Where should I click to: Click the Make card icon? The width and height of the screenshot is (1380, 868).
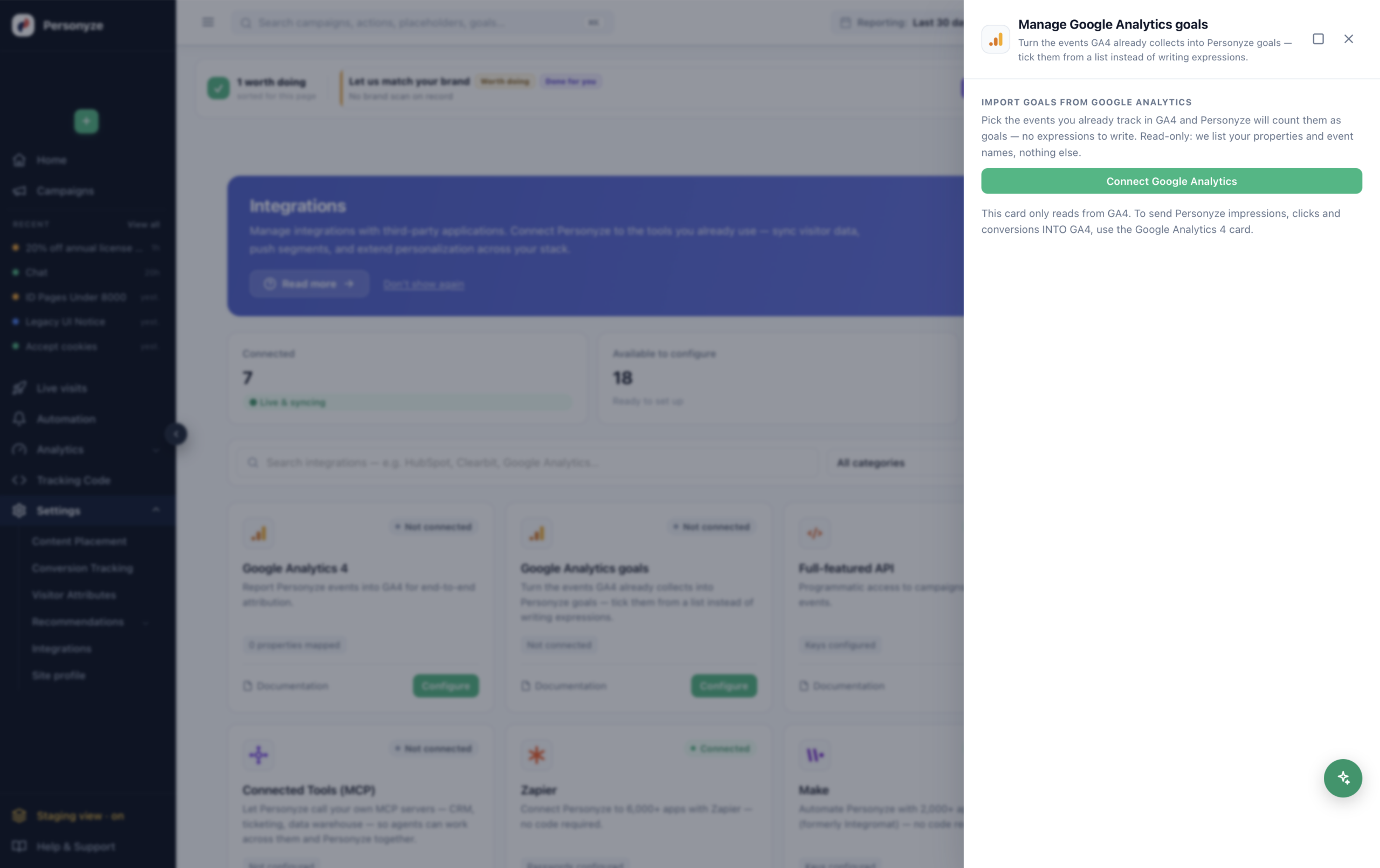[x=815, y=755]
